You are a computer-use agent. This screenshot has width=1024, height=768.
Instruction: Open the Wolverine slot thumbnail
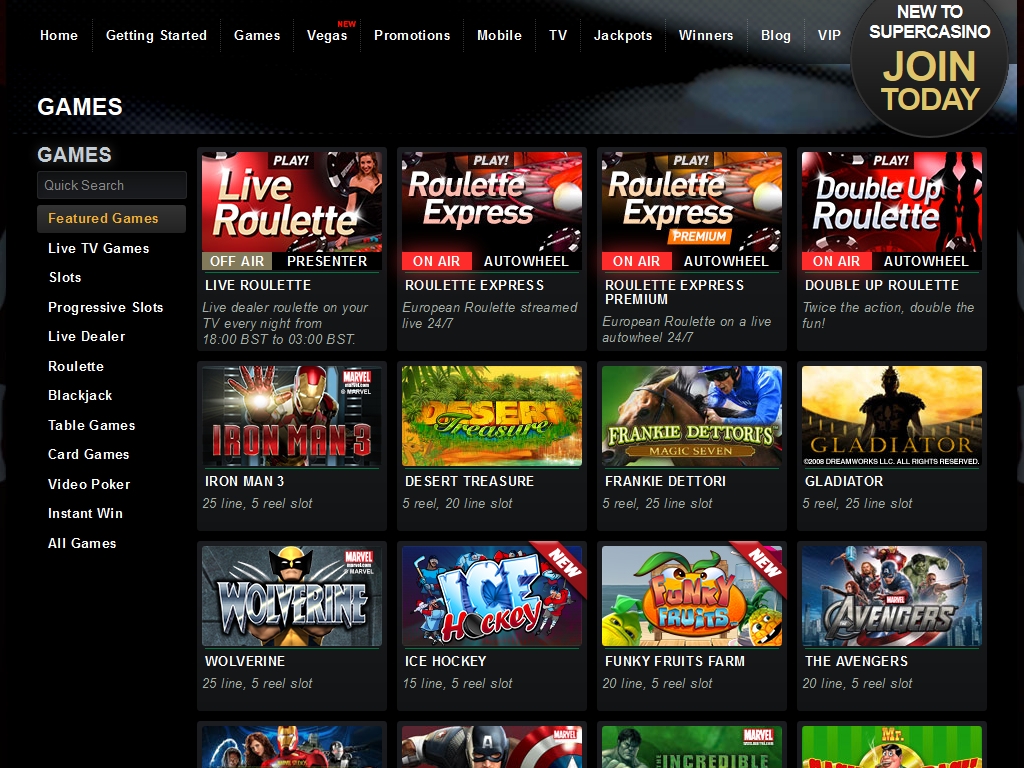[x=291, y=596]
